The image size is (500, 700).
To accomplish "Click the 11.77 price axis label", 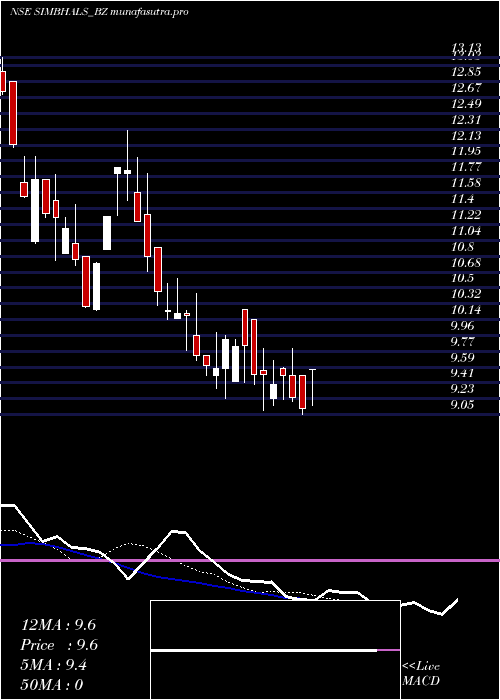I will tap(466, 167).
